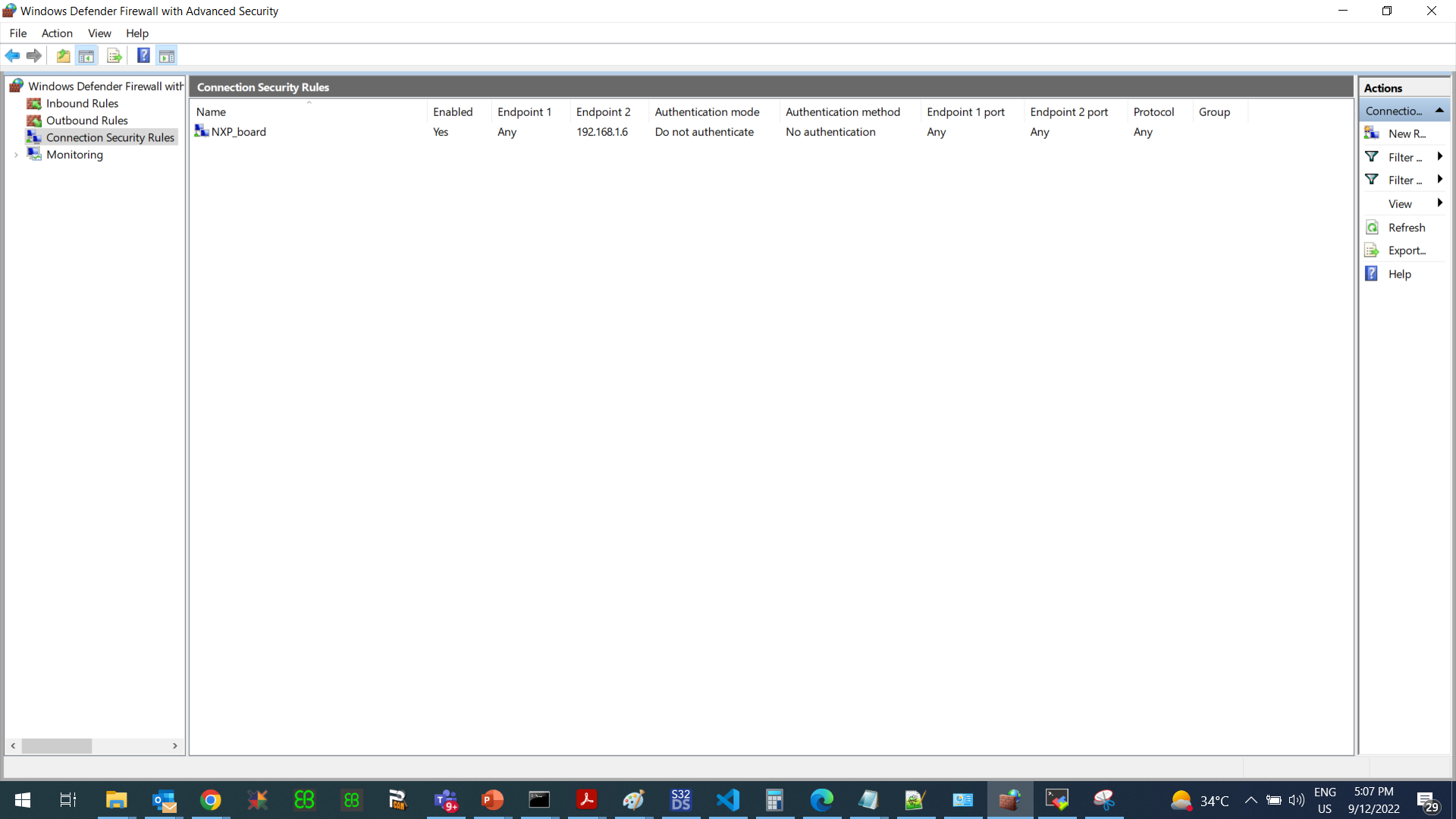Sort by Authentication mode column header
The height and width of the screenshot is (819, 1456).
click(x=714, y=111)
